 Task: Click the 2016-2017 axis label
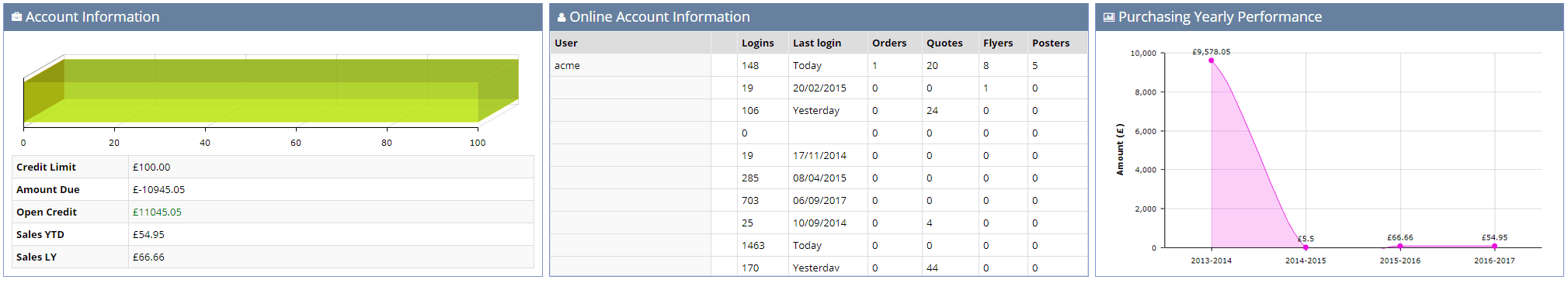click(x=1494, y=261)
